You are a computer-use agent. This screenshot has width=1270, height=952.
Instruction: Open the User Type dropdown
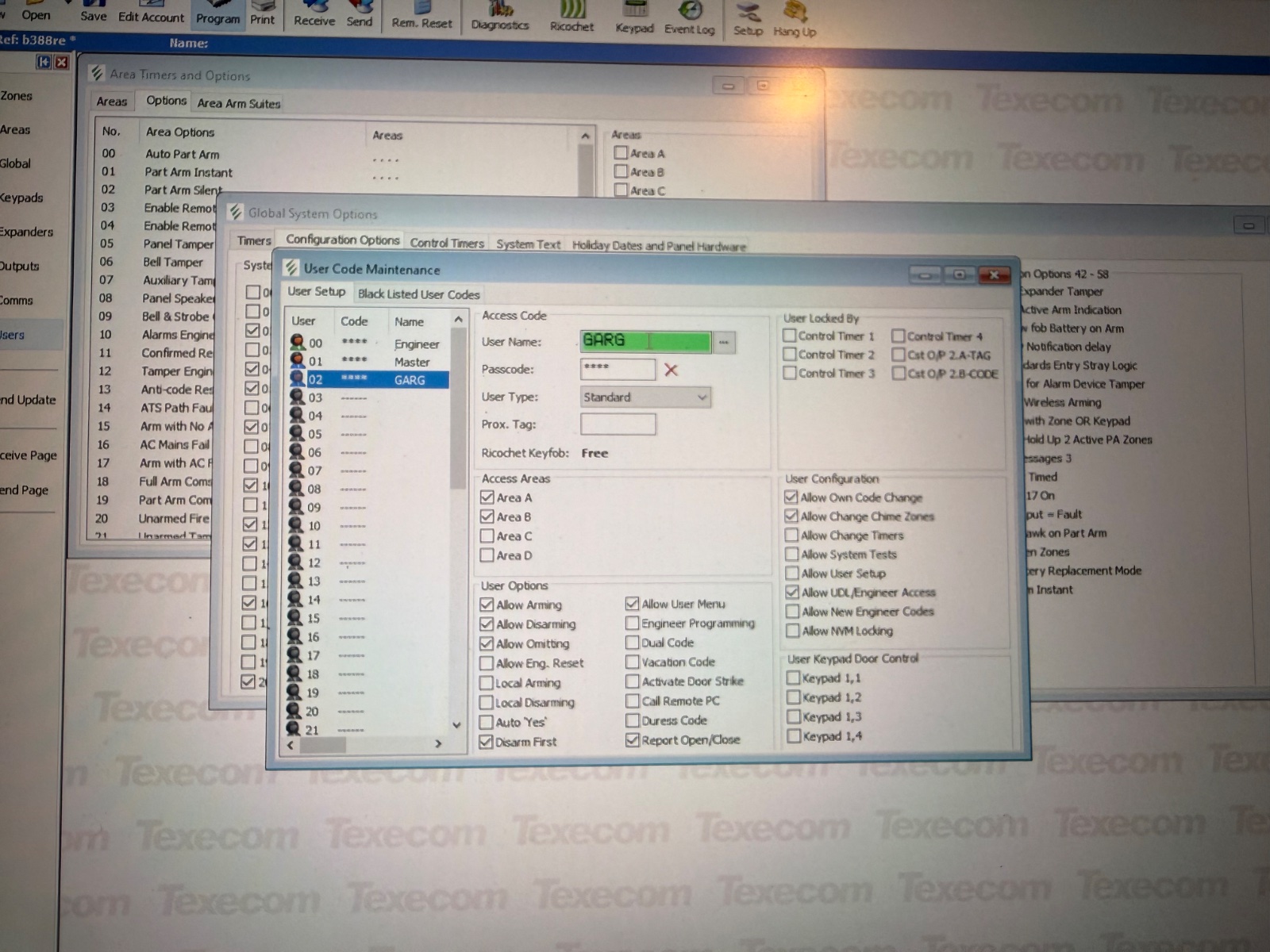[645, 397]
